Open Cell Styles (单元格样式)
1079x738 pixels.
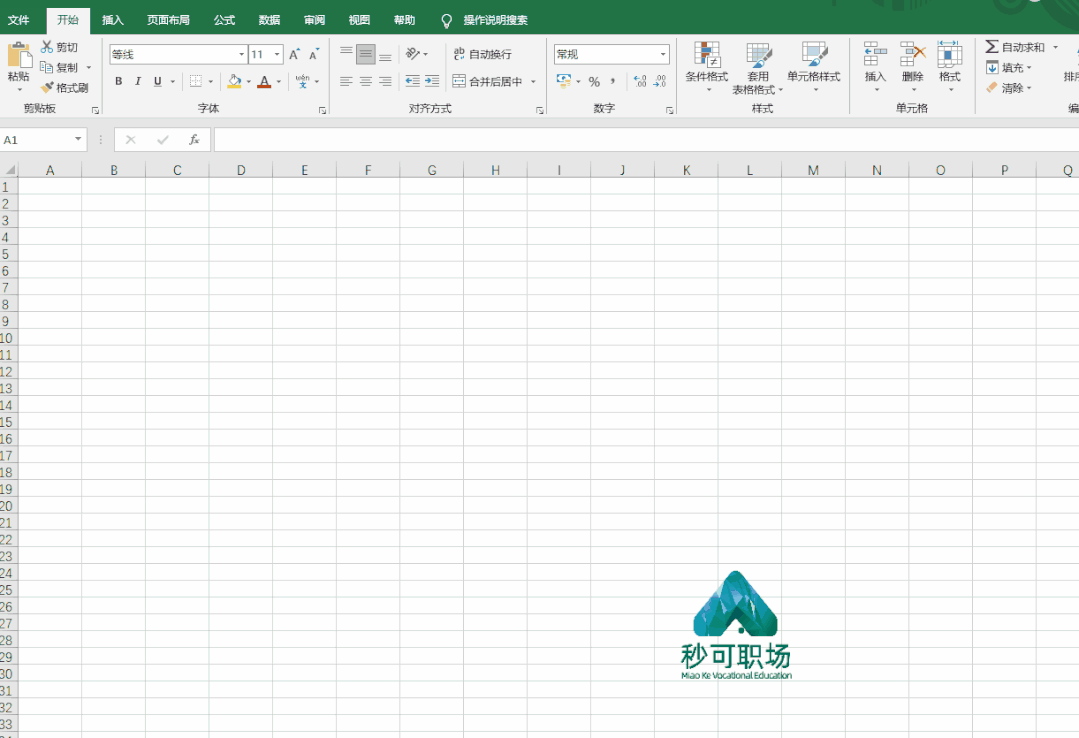click(x=814, y=67)
